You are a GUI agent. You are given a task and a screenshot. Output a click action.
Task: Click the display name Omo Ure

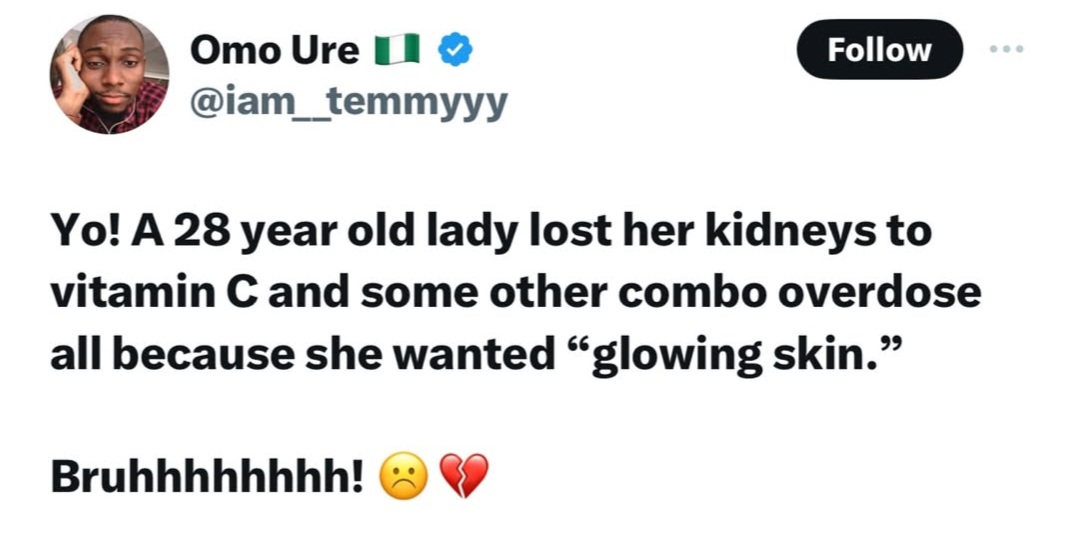pos(274,50)
